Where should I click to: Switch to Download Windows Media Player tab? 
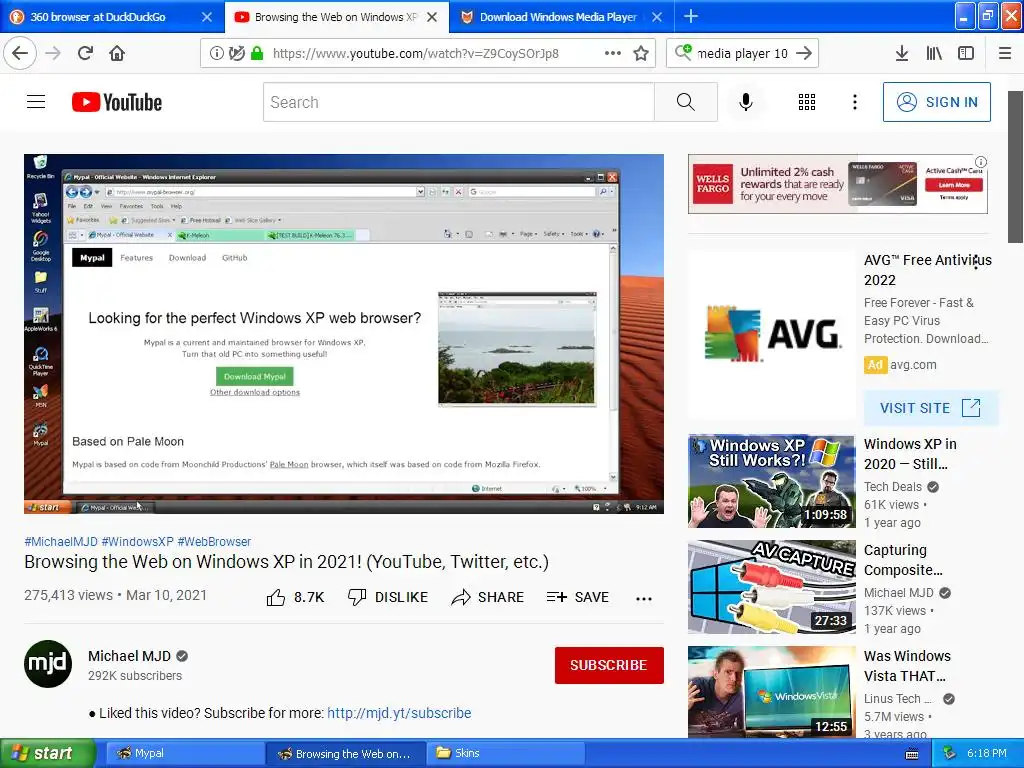click(558, 17)
